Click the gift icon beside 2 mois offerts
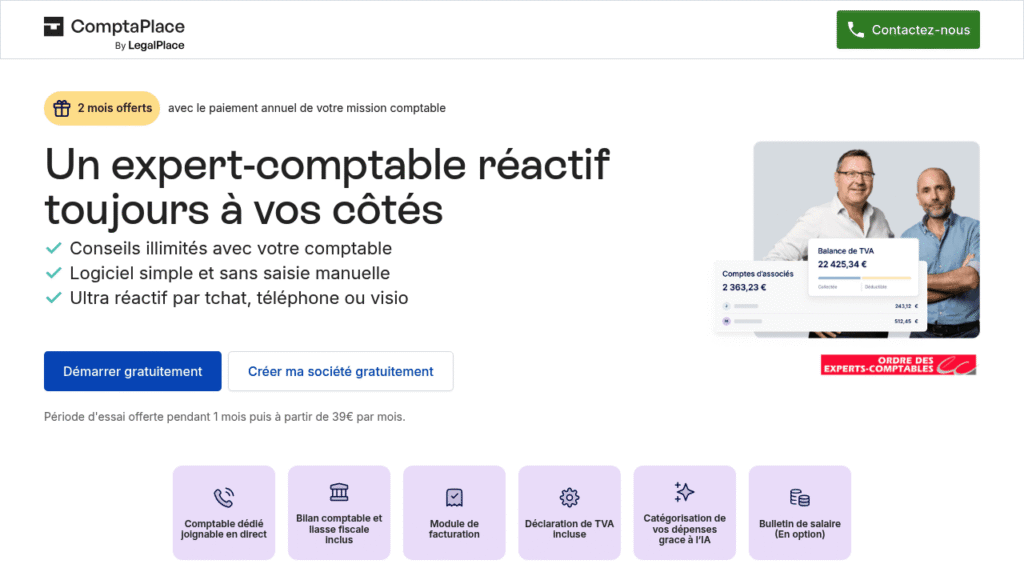Screen dimensions: 1024x576 pos(62,108)
